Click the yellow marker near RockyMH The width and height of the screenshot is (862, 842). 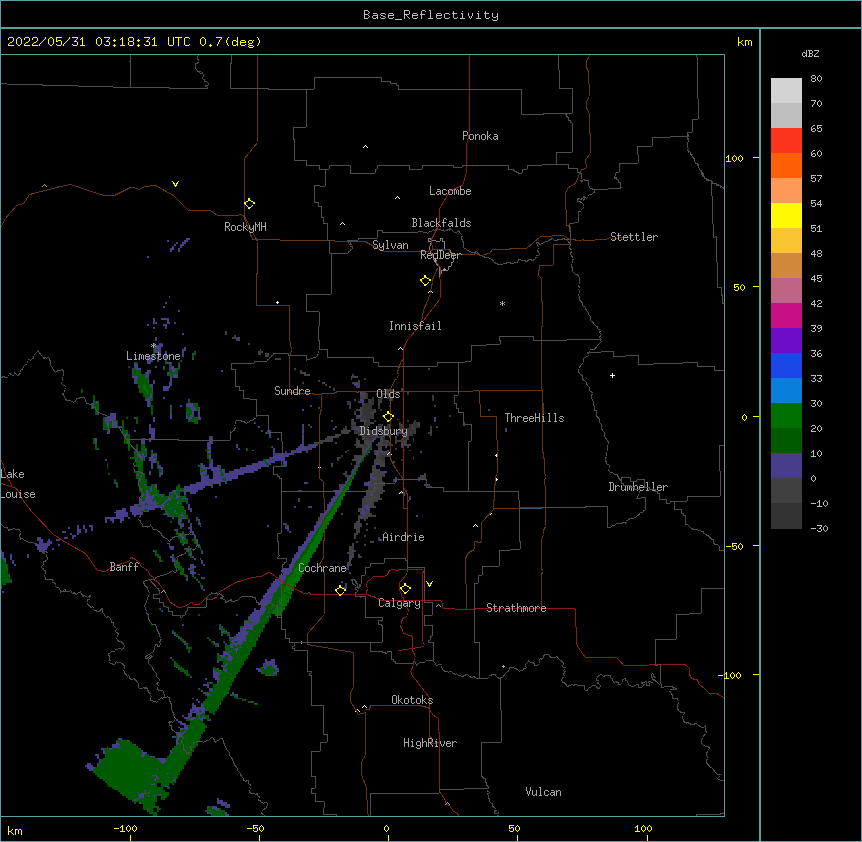pyautogui.click(x=249, y=204)
